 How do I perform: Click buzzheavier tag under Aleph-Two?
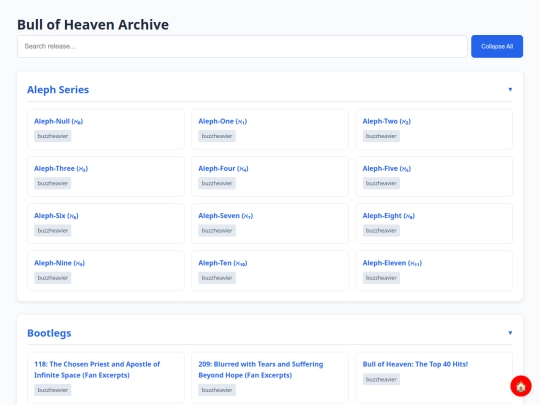(x=381, y=136)
